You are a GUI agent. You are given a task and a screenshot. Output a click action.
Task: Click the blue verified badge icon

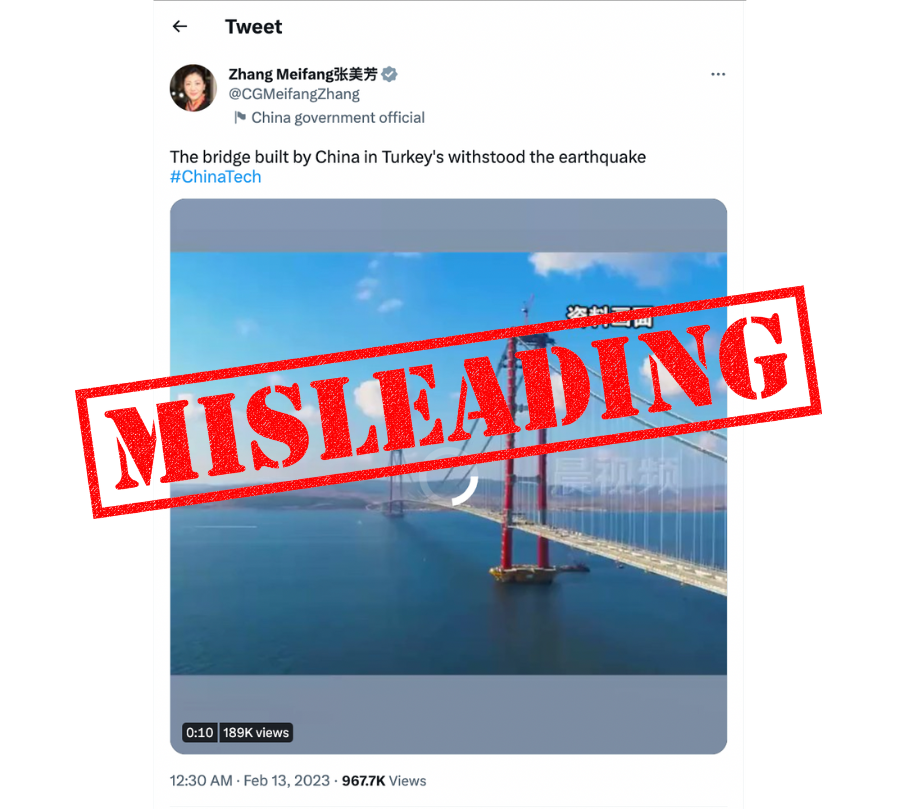pyautogui.click(x=389, y=74)
